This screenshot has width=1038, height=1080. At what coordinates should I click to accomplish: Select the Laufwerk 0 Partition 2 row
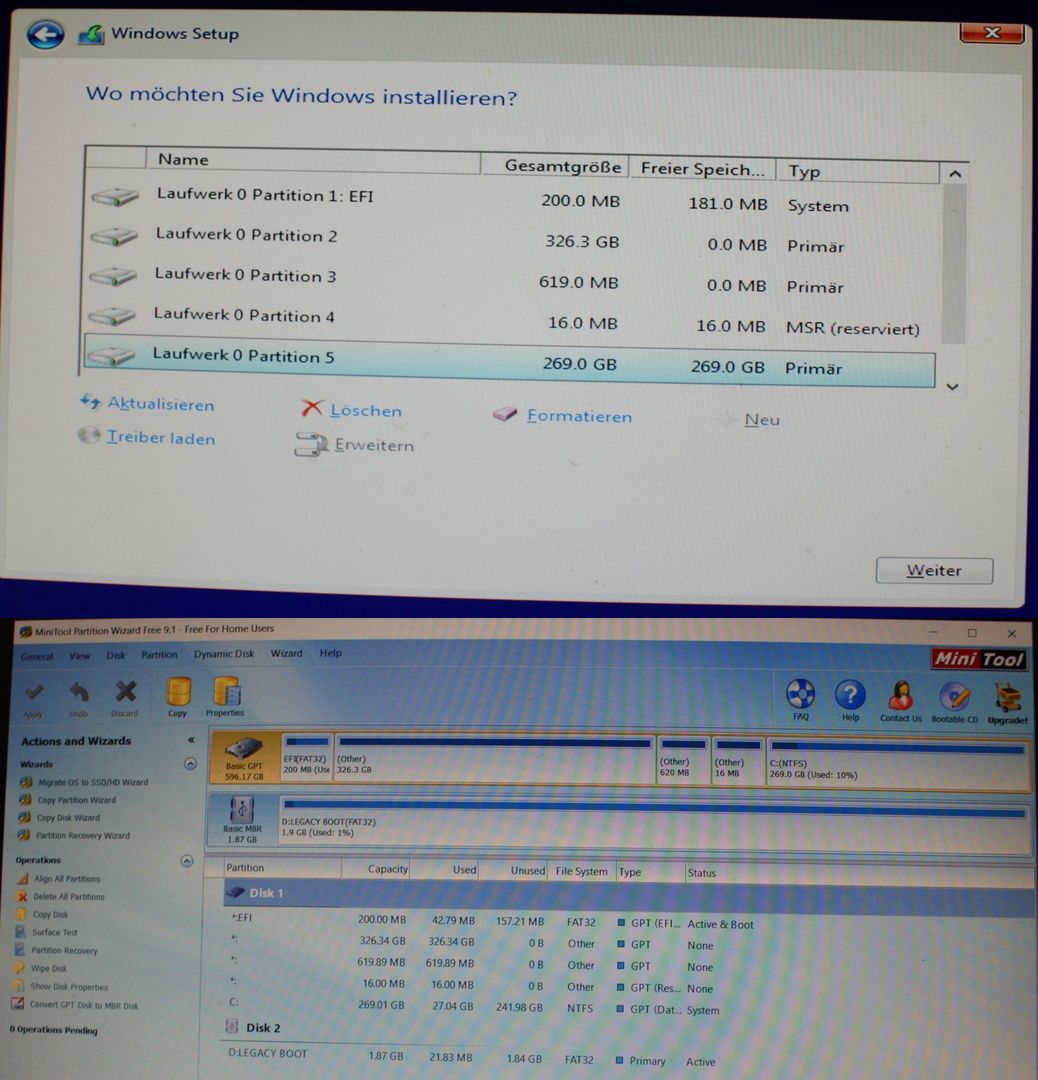(512, 240)
